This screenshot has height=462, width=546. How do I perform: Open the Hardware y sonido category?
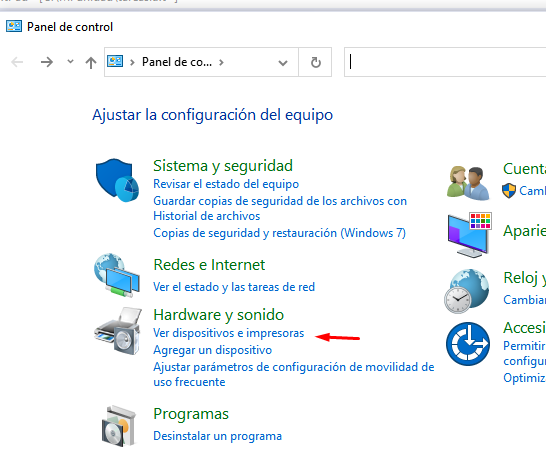(219, 315)
